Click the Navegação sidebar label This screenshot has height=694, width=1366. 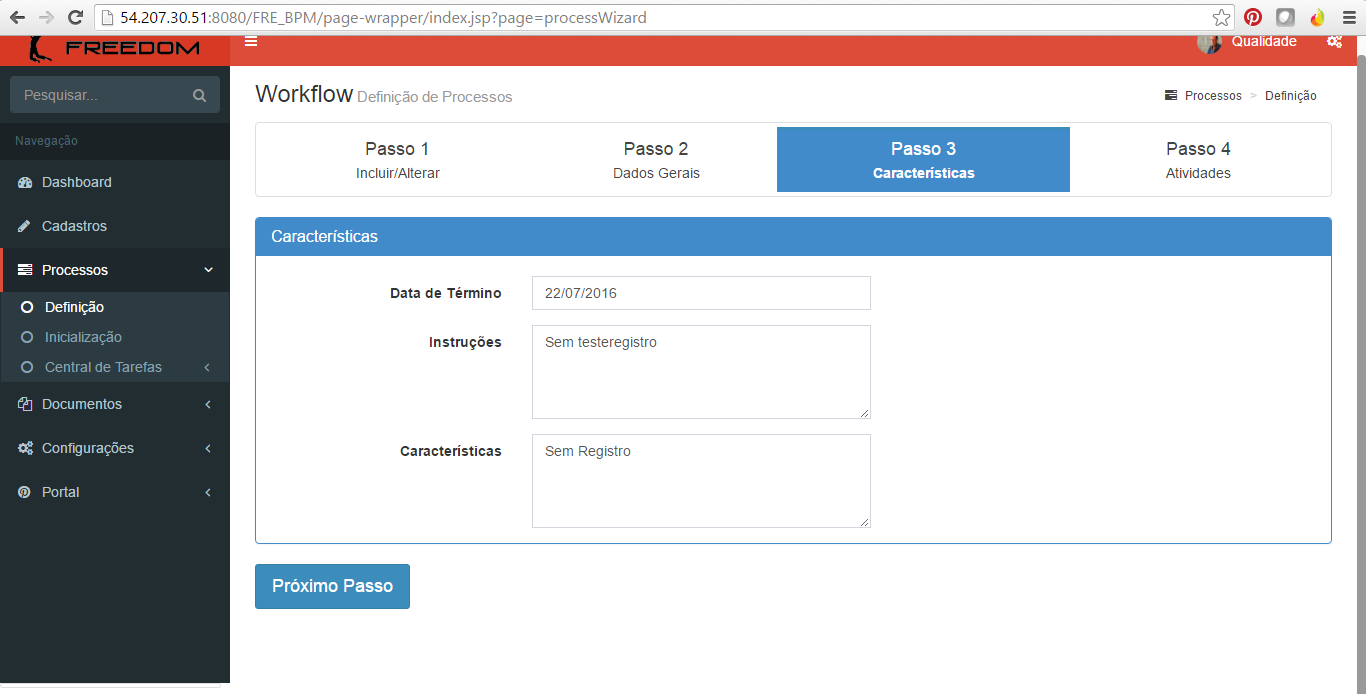[46, 141]
